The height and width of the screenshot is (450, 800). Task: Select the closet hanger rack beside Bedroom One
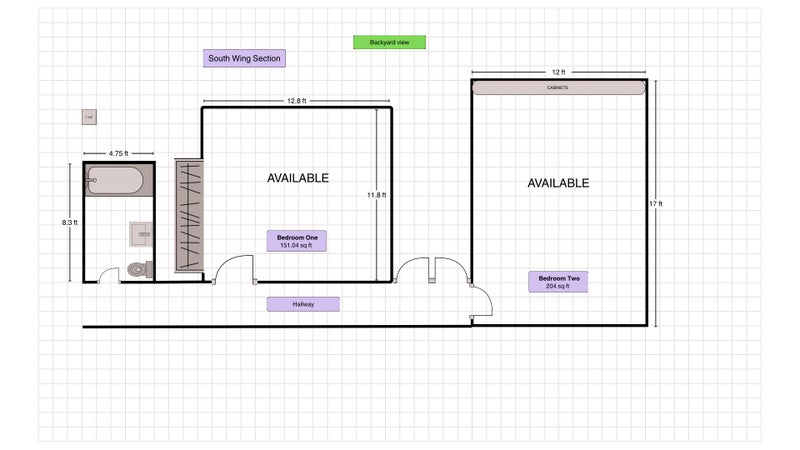189,215
